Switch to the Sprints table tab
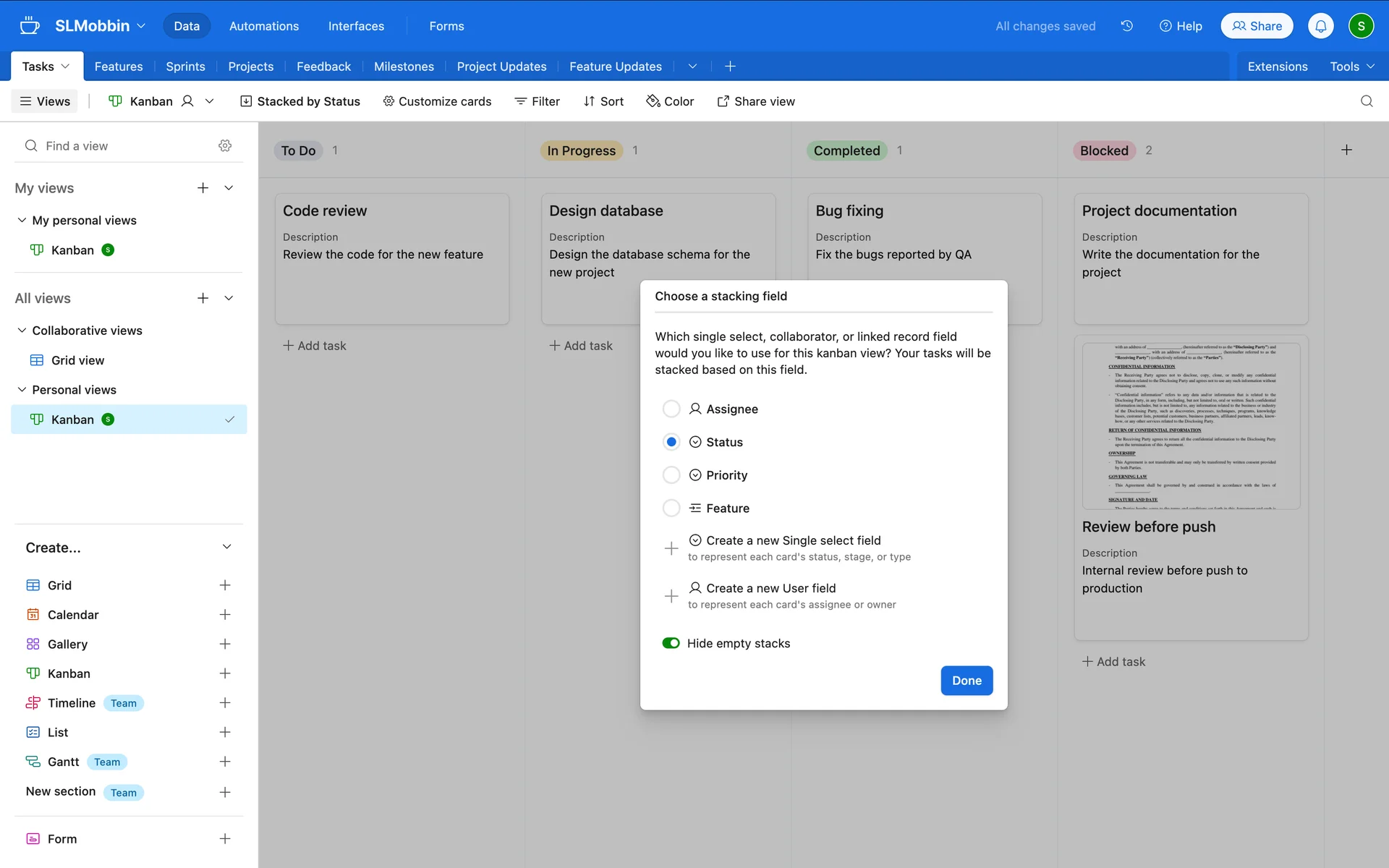This screenshot has height=868, width=1389. (x=185, y=67)
